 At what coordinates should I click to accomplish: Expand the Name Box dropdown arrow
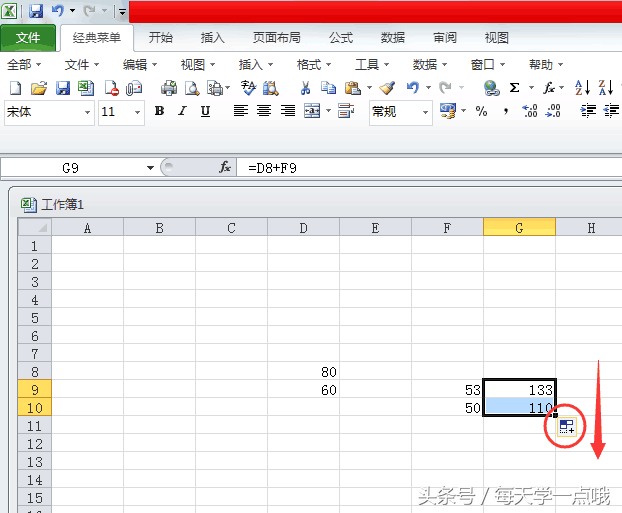[150, 168]
